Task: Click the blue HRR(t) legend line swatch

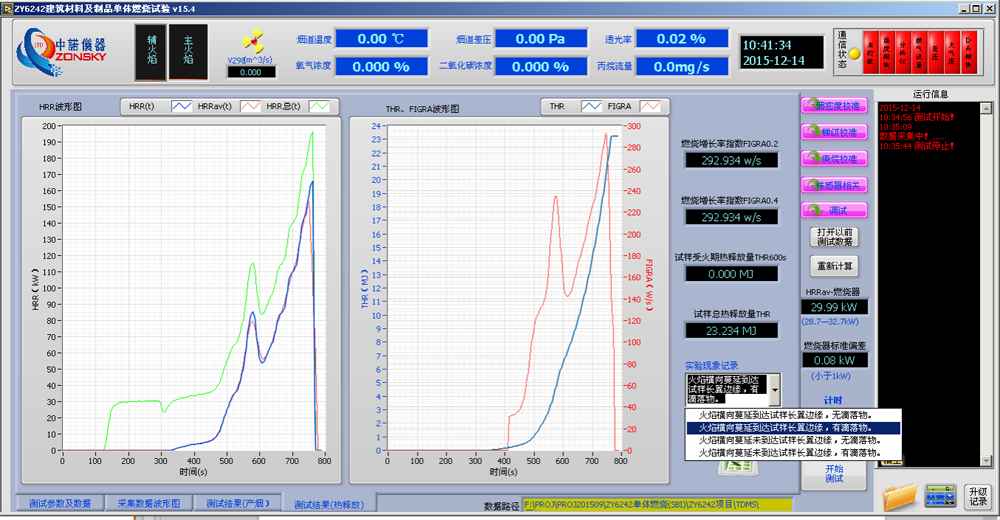Action: point(182,107)
